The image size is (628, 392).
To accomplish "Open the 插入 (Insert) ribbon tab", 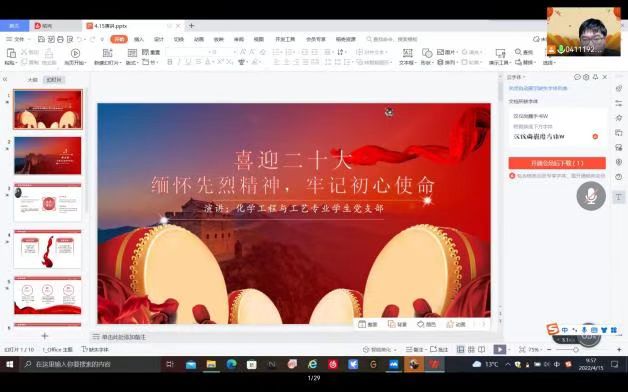I will point(139,39).
